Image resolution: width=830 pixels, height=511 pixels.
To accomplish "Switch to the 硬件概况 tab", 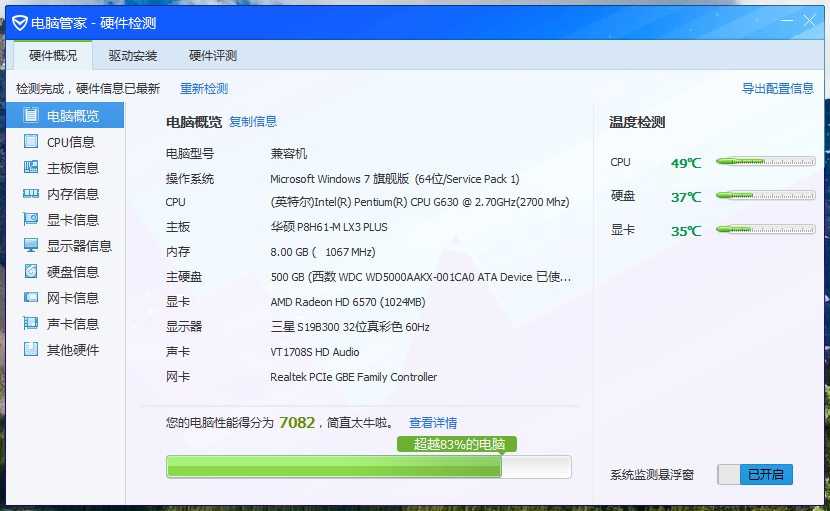I will (x=53, y=56).
